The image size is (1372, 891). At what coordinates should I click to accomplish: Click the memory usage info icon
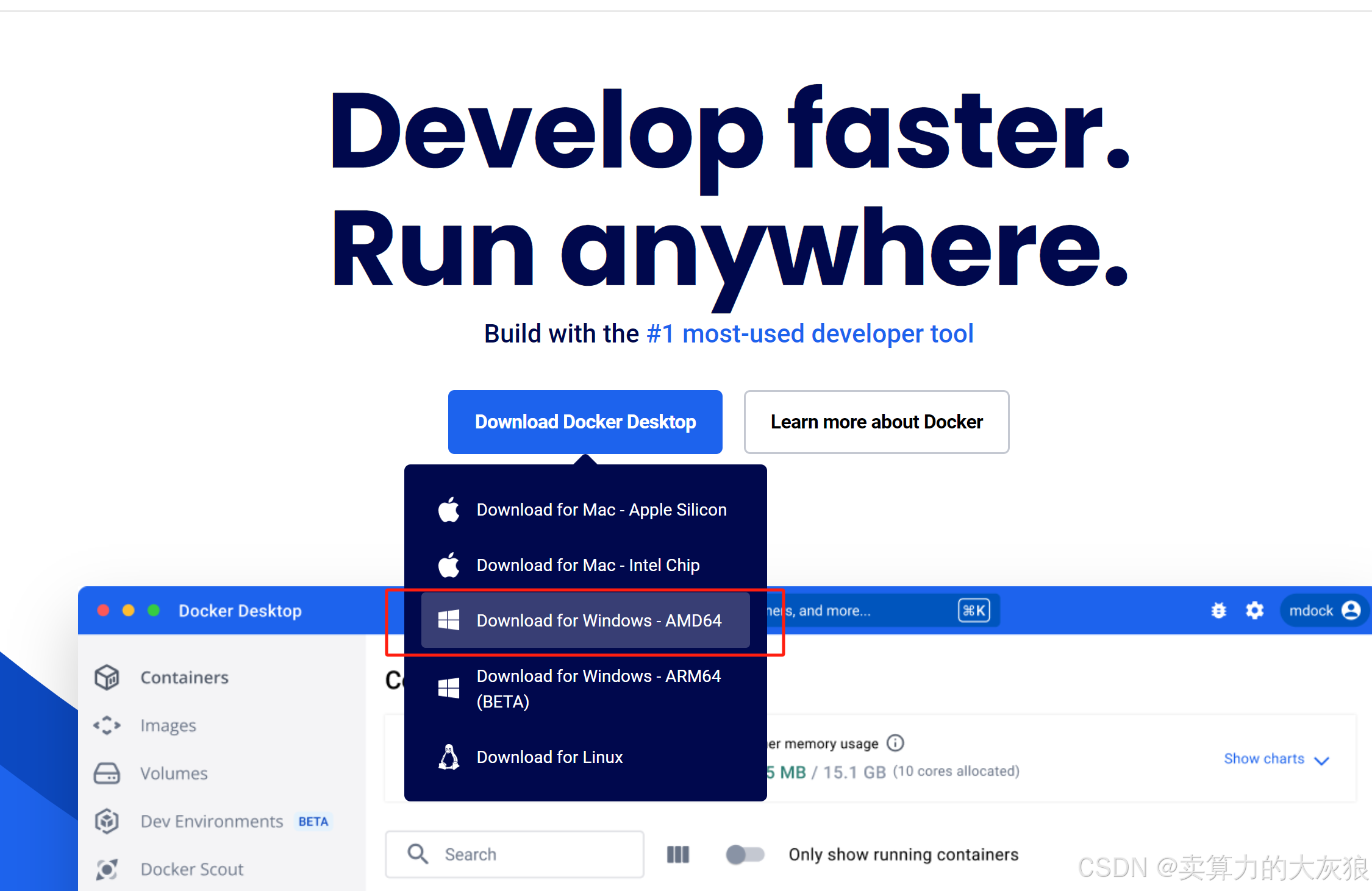[x=895, y=743]
